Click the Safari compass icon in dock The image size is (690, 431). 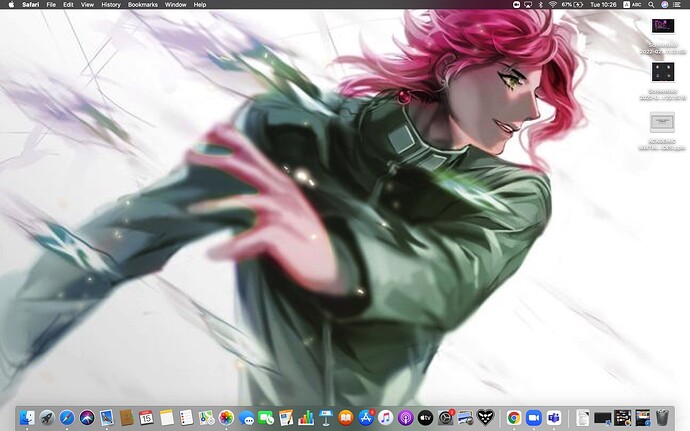coord(67,417)
